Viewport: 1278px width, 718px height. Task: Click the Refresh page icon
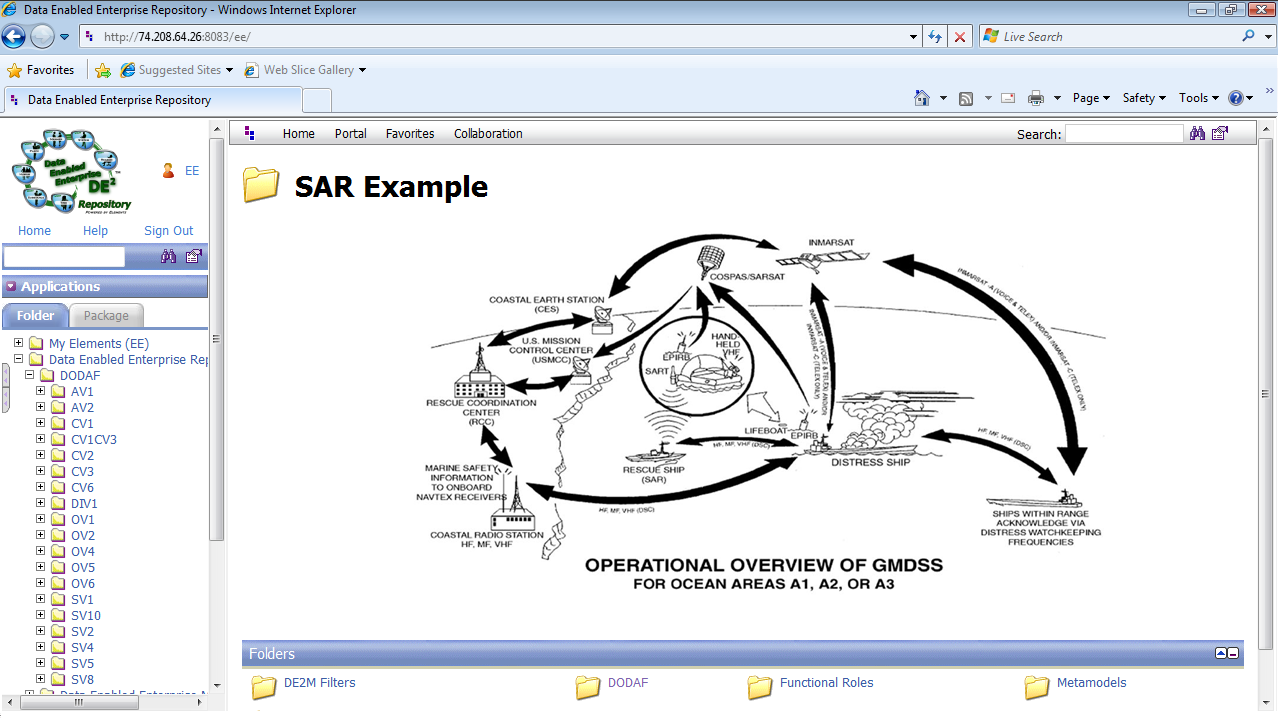pos(935,37)
